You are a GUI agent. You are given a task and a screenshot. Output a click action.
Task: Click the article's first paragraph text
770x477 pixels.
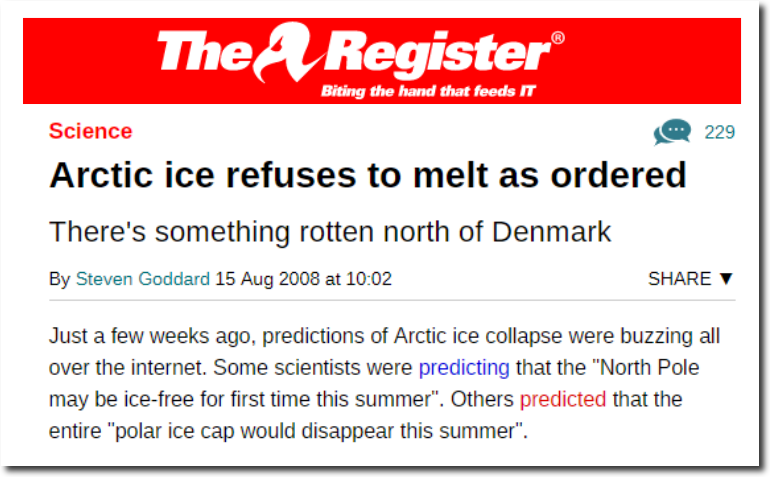tap(384, 383)
